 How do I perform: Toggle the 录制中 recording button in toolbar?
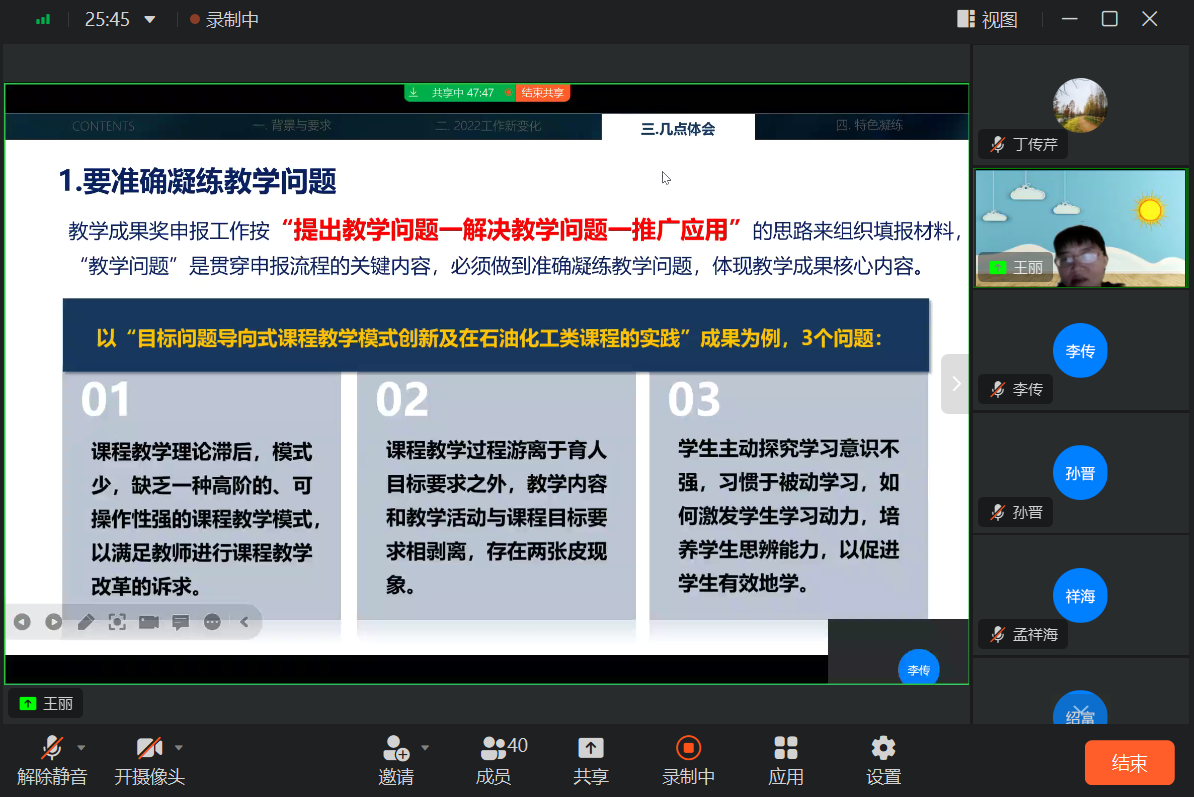click(688, 749)
